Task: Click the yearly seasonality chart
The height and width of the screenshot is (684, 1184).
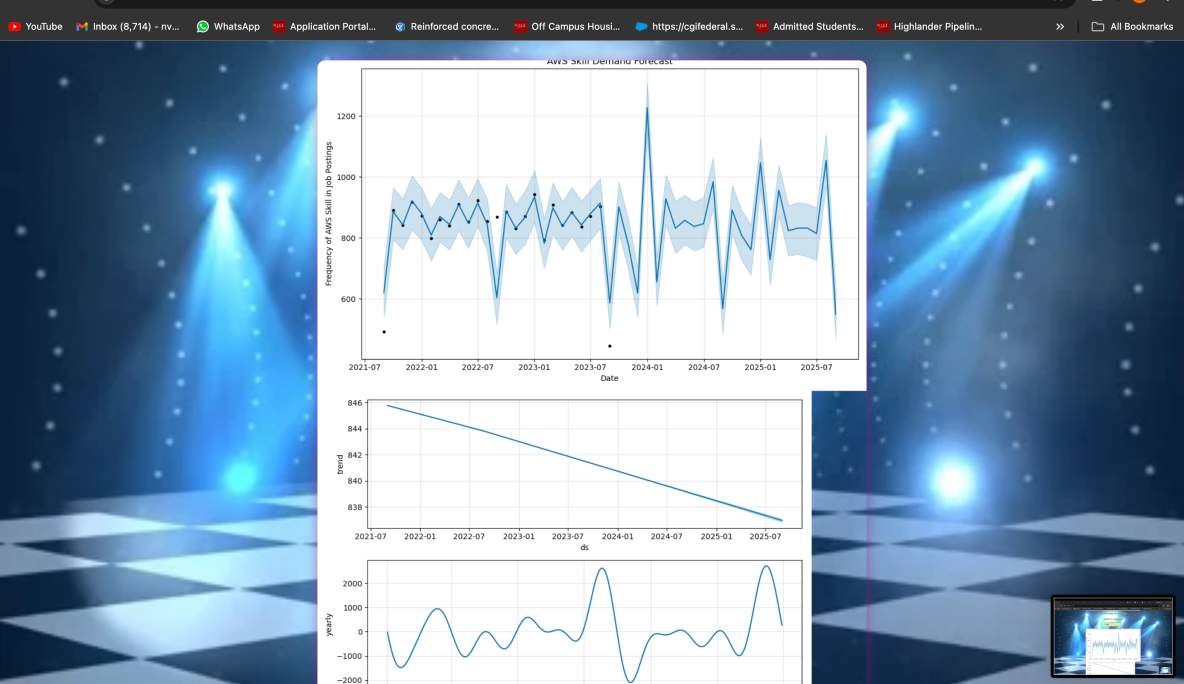Action: (x=584, y=622)
